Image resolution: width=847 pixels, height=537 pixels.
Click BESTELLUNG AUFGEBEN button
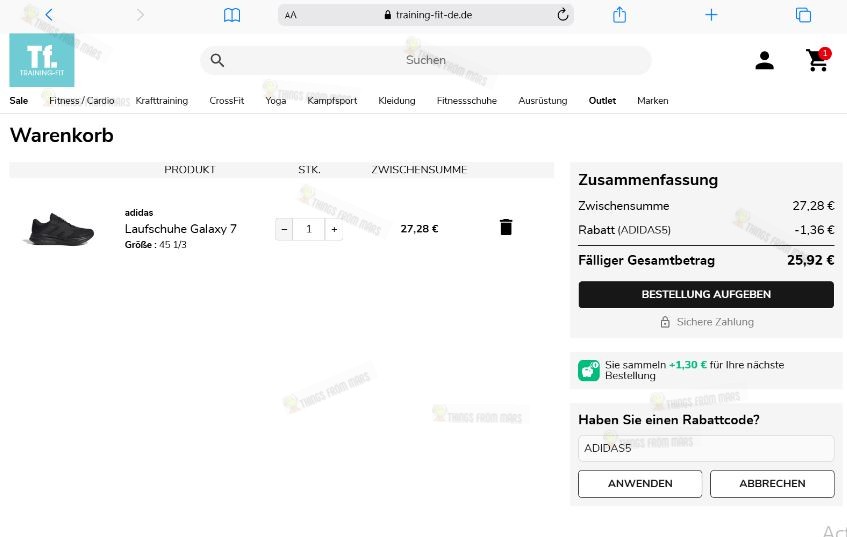point(706,294)
